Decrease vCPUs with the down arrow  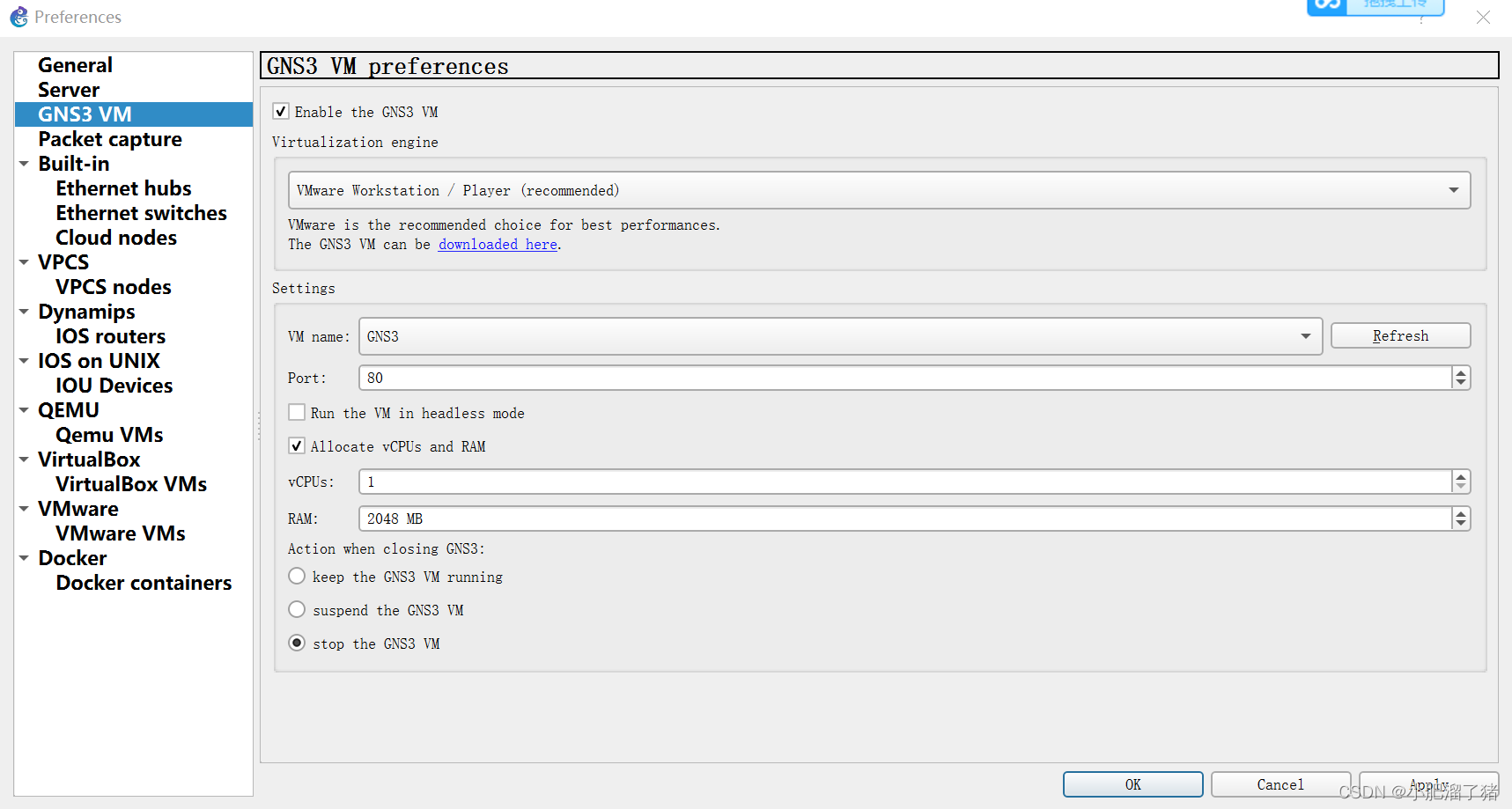(x=1461, y=487)
